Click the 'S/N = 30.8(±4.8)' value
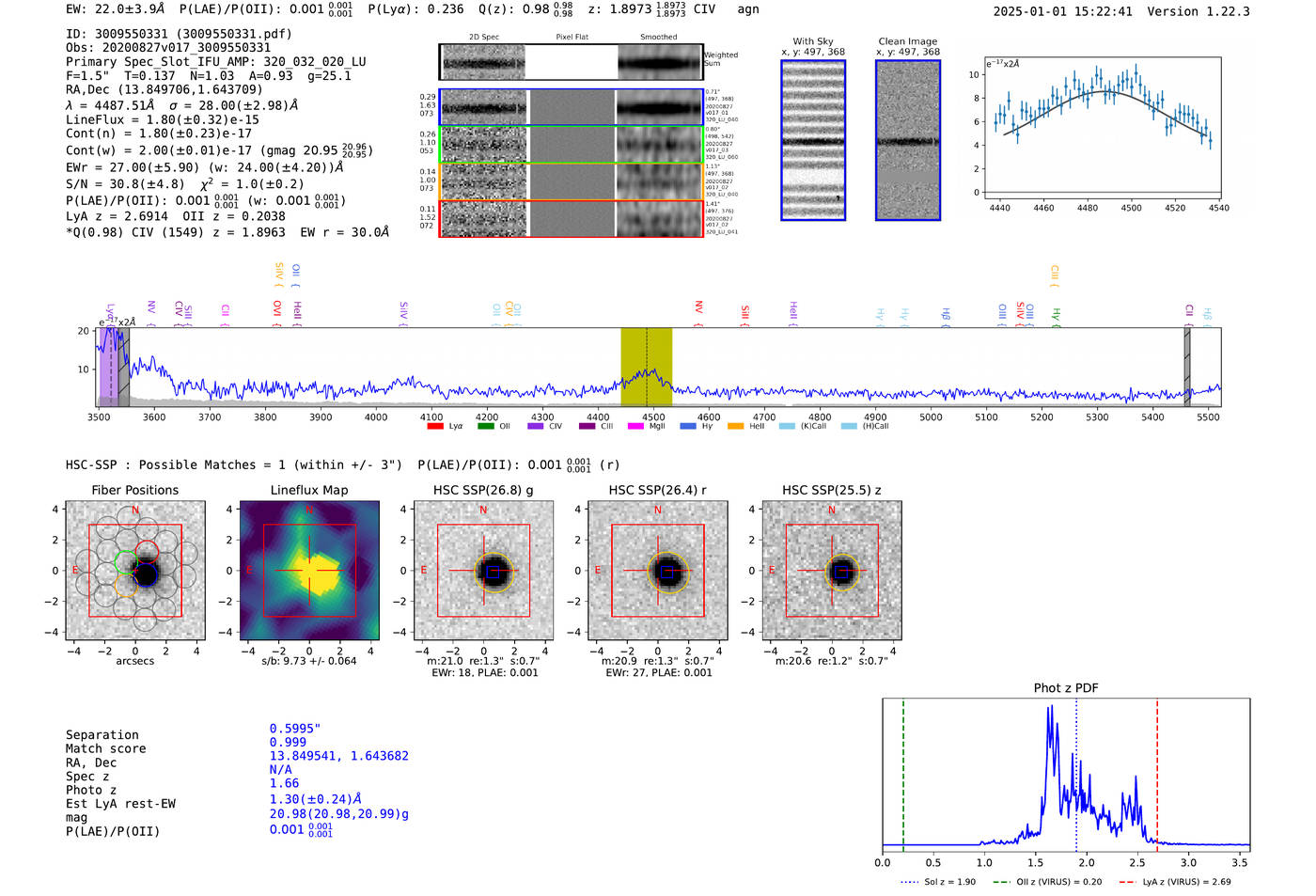The image size is (1316, 896). pos(125,184)
